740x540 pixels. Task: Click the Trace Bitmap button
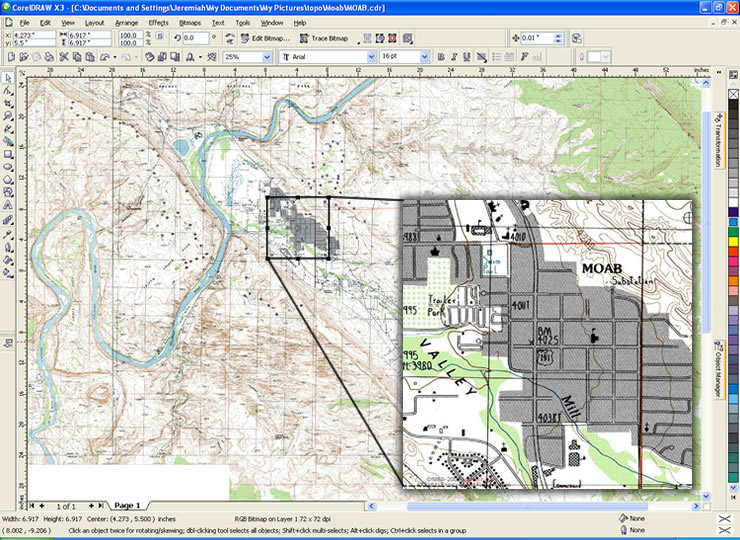(x=325, y=38)
